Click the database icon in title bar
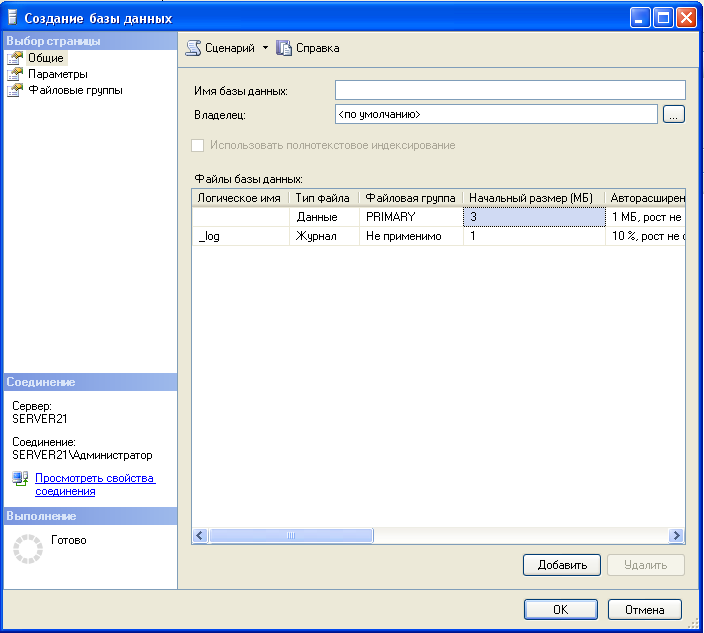 pyautogui.click(x=13, y=18)
